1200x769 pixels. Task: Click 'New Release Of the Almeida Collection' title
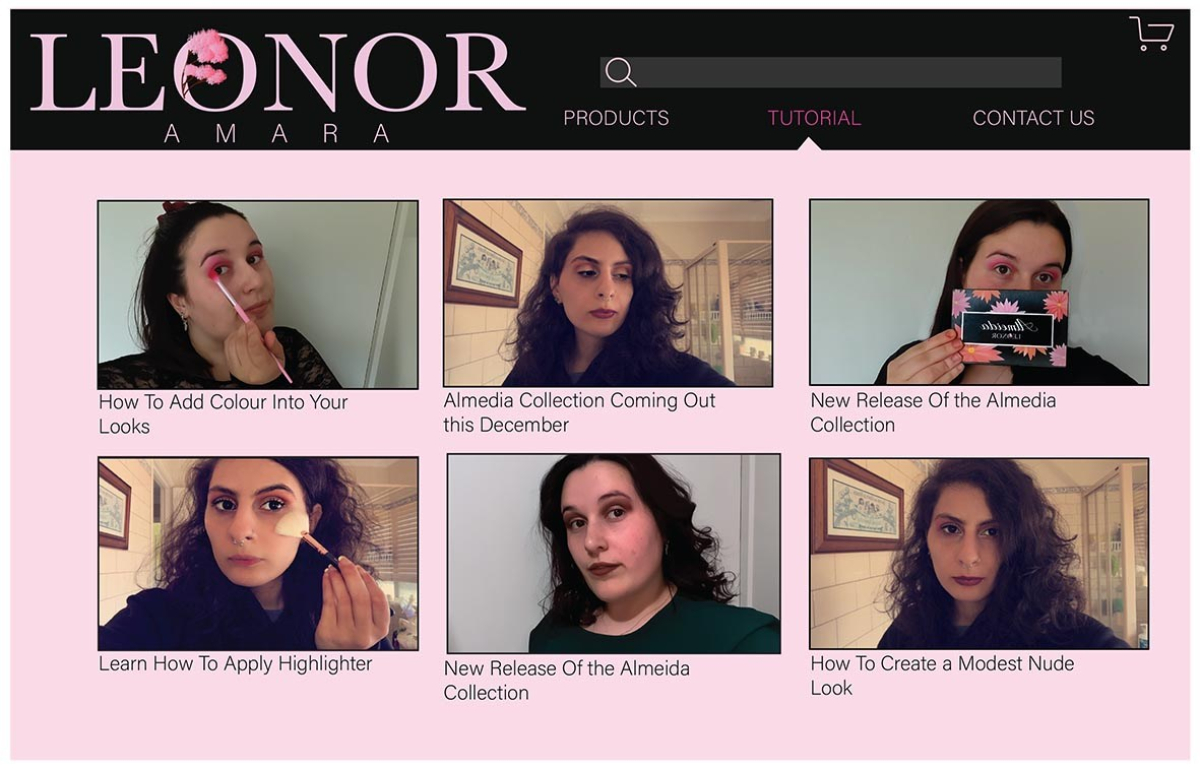[x=567, y=680]
